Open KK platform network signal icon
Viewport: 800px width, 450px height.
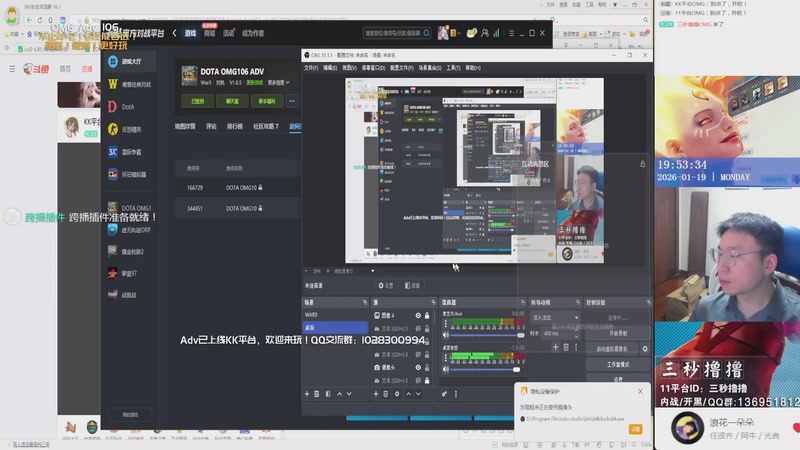pos(496,33)
